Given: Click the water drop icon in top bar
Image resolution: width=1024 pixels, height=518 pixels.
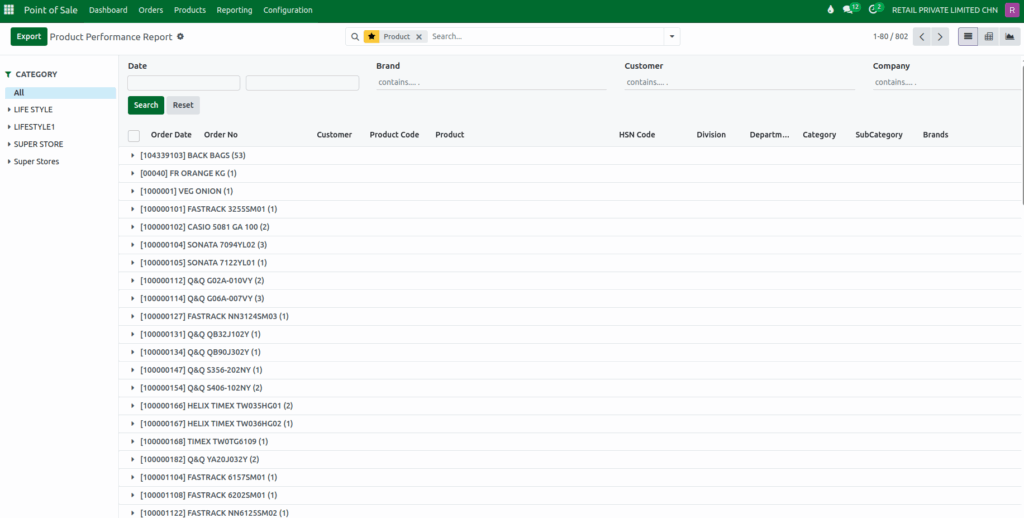Looking at the screenshot, I should tap(830, 10).
